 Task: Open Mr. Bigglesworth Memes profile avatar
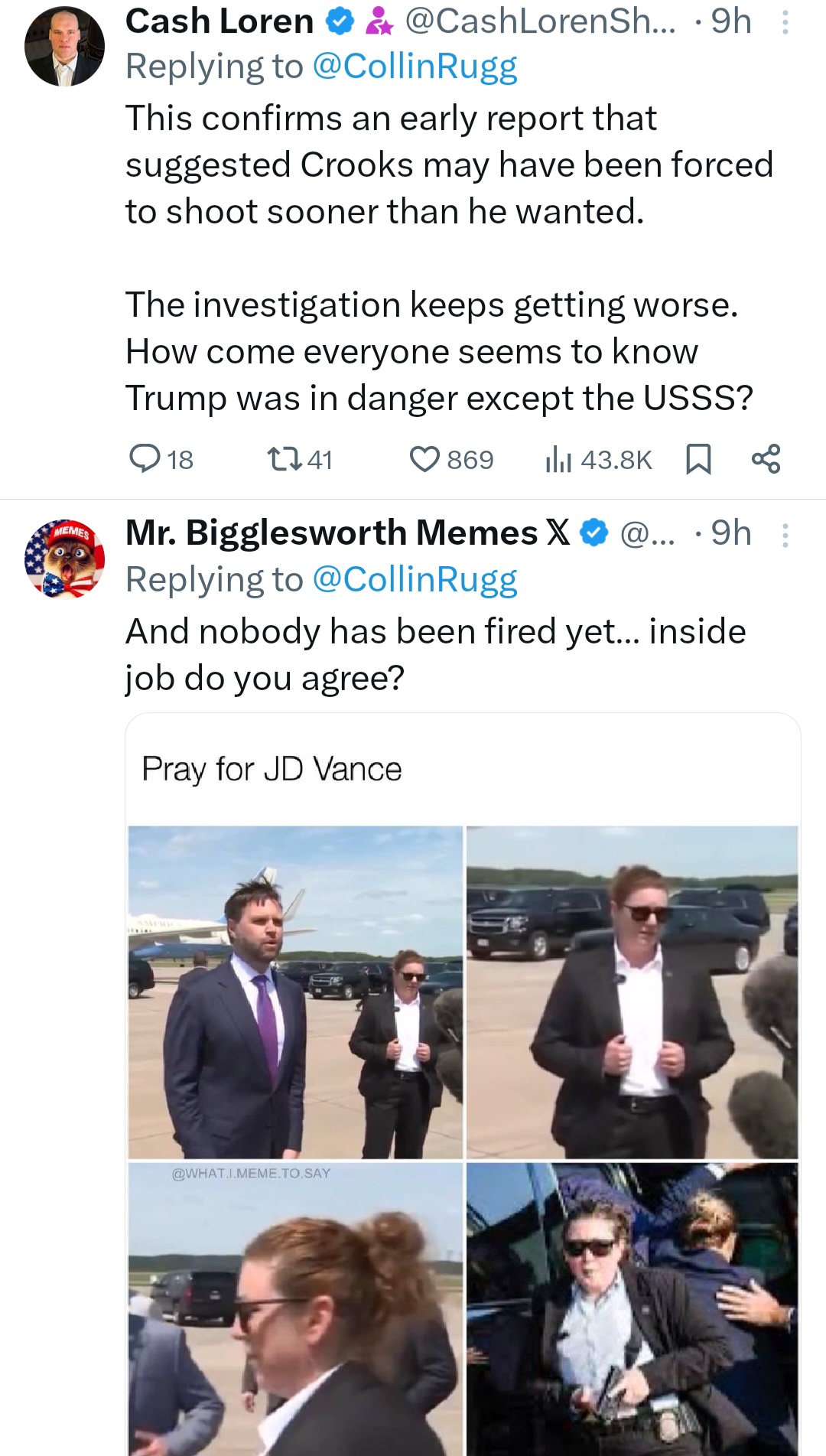click(x=64, y=559)
